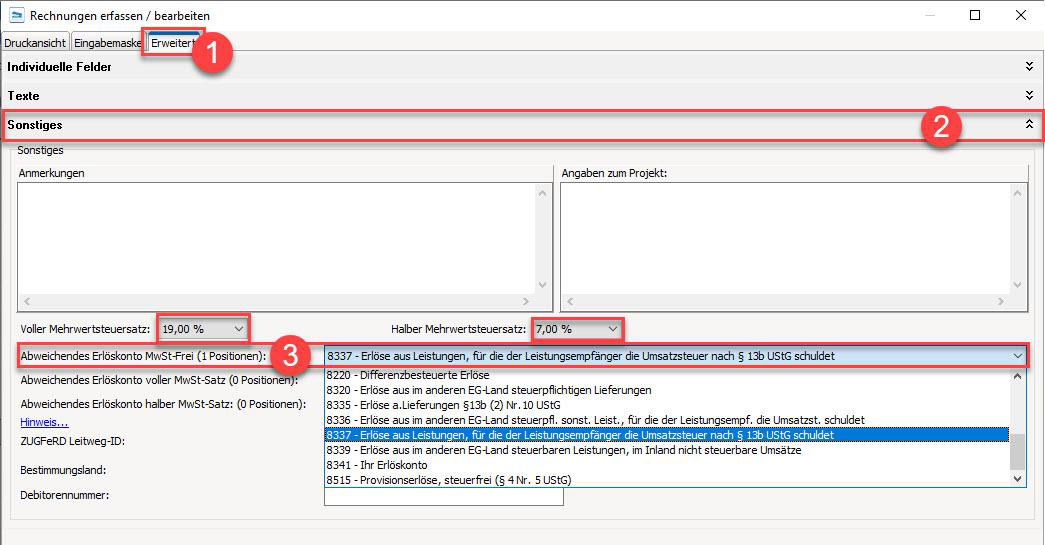This screenshot has width=1045, height=545.
Task: Select 8515 Provisionserlöse, steuerfrei option
Action: [x=452, y=480]
